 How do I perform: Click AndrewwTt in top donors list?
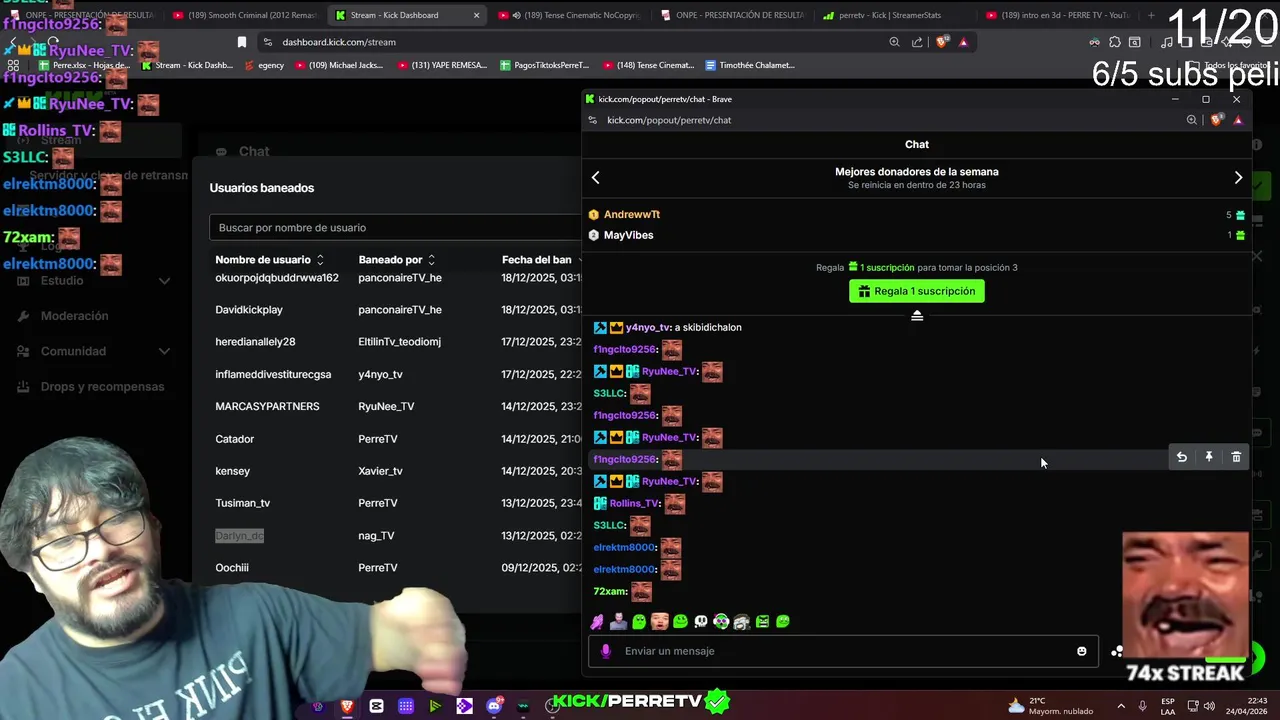[x=632, y=215]
